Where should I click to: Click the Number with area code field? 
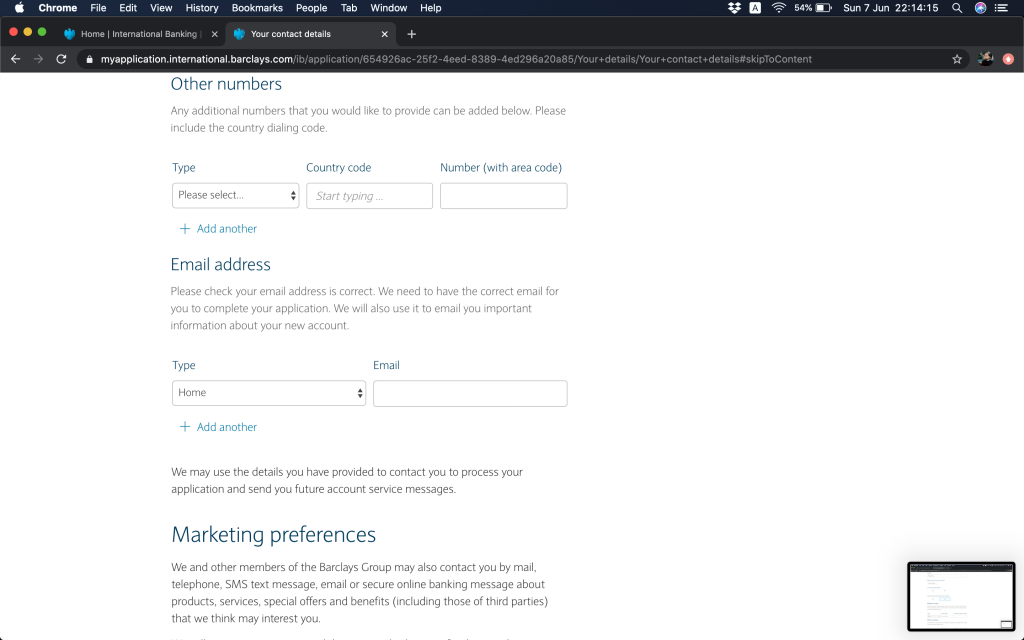[503, 196]
